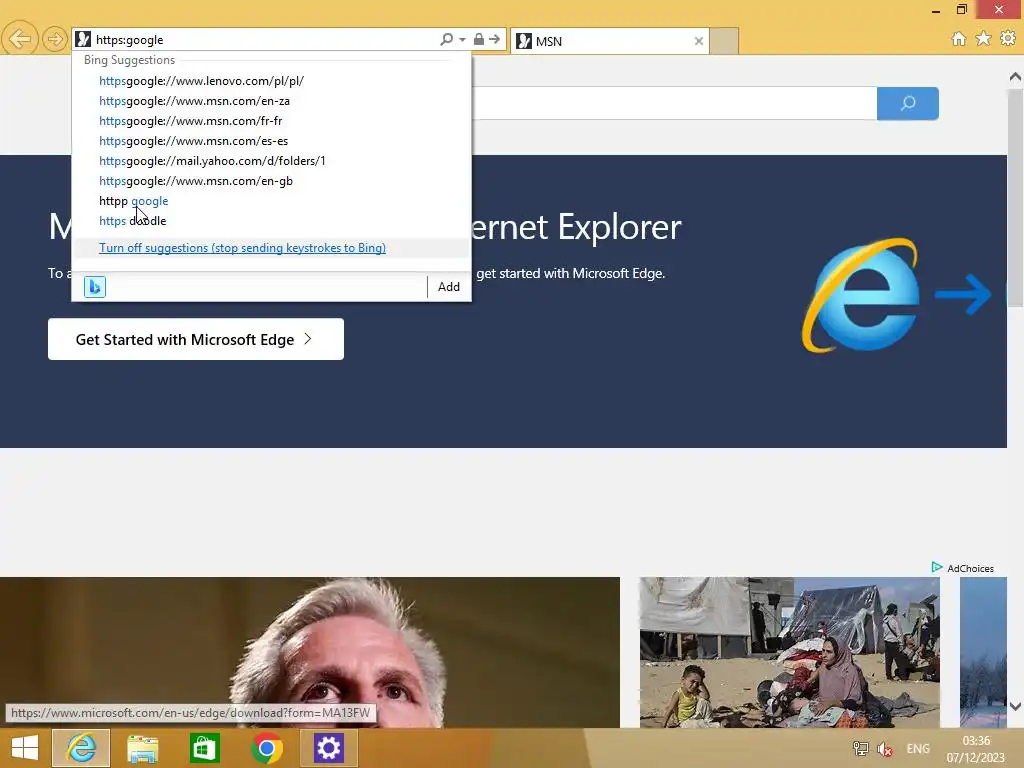Viewport: 1024px width, 768px height.
Task: Open Favorites star icon
Action: (x=984, y=39)
